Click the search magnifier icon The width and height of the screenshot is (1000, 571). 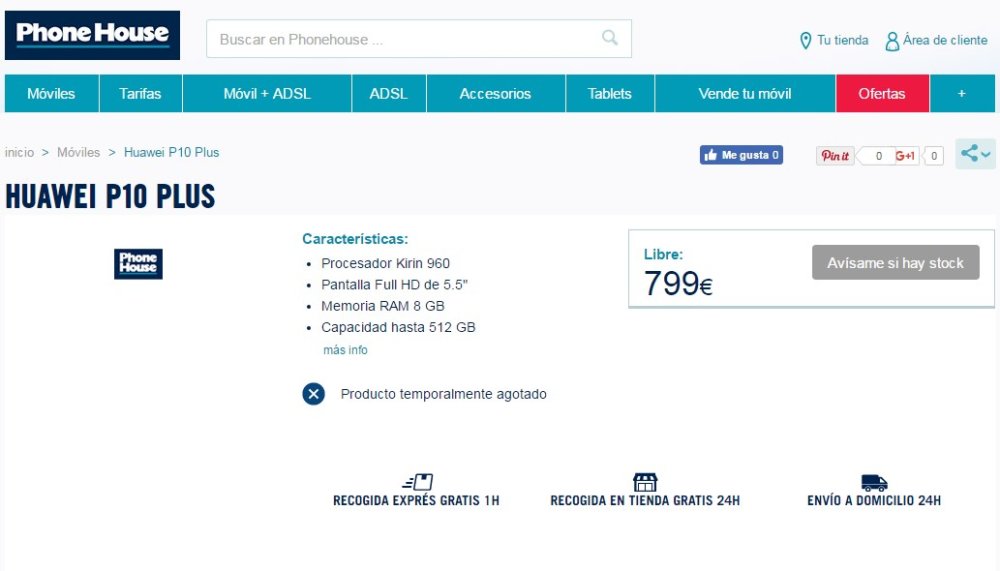coord(610,38)
